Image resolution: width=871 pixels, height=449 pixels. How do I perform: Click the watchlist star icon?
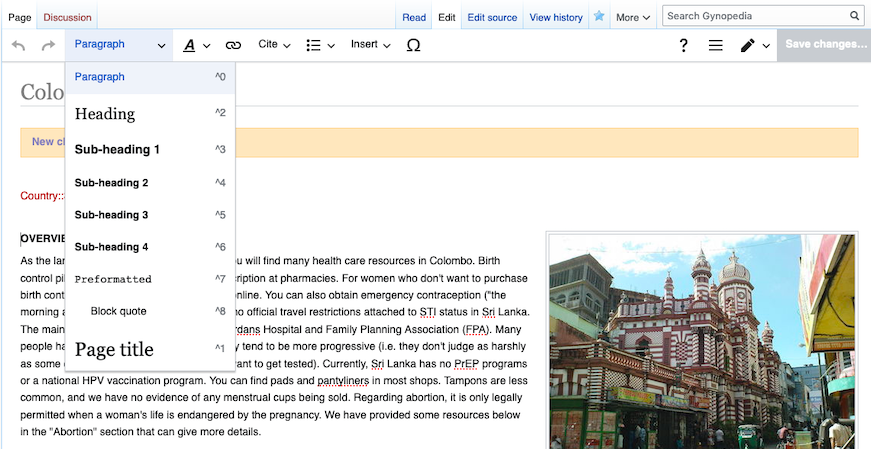click(599, 17)
